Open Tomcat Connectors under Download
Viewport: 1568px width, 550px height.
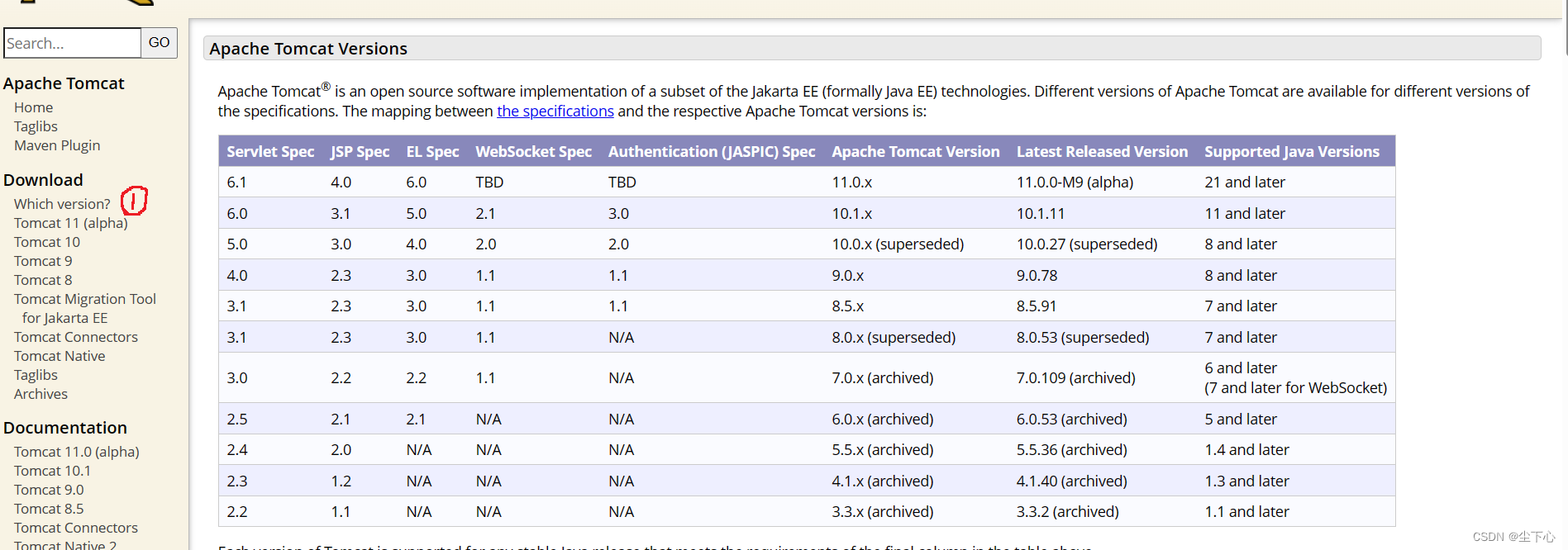(x=76, y=337)
